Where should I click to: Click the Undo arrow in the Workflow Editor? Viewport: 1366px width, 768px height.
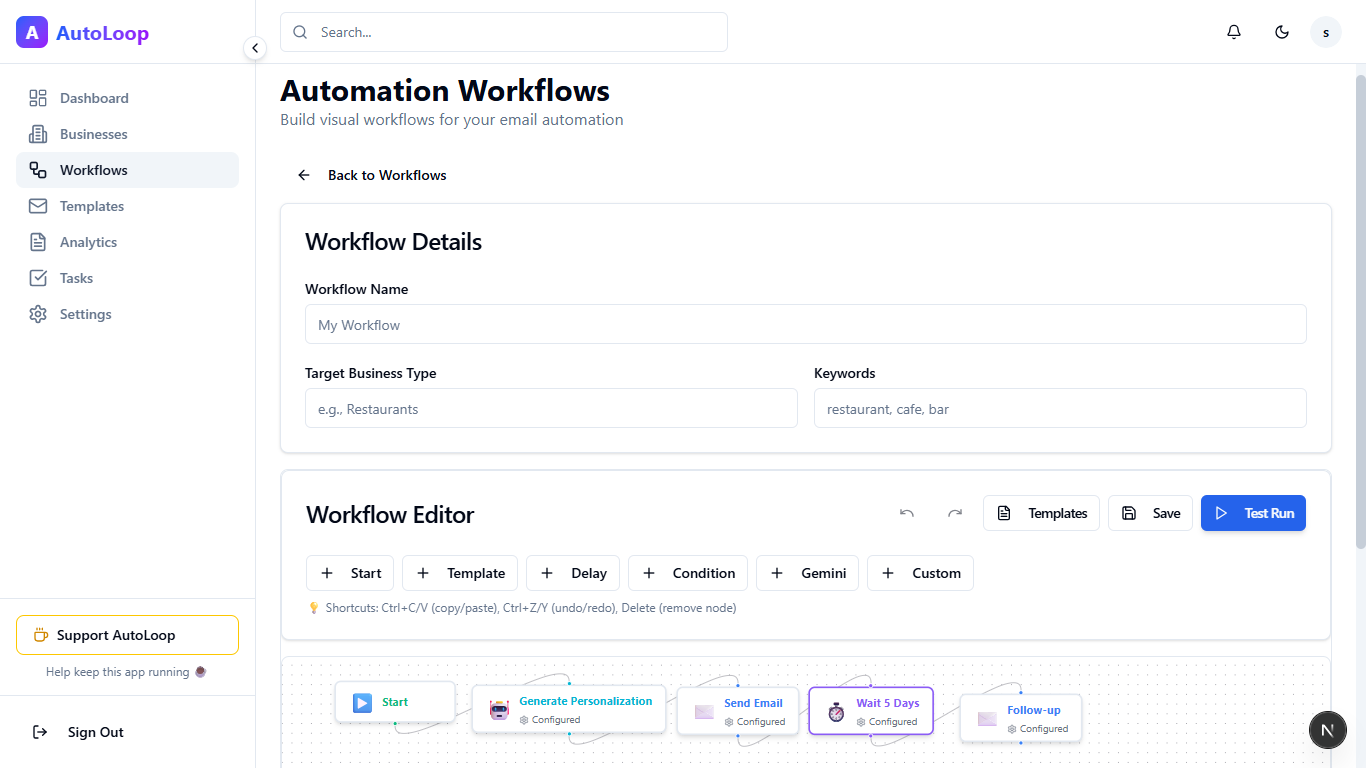(x=906, y=513)
